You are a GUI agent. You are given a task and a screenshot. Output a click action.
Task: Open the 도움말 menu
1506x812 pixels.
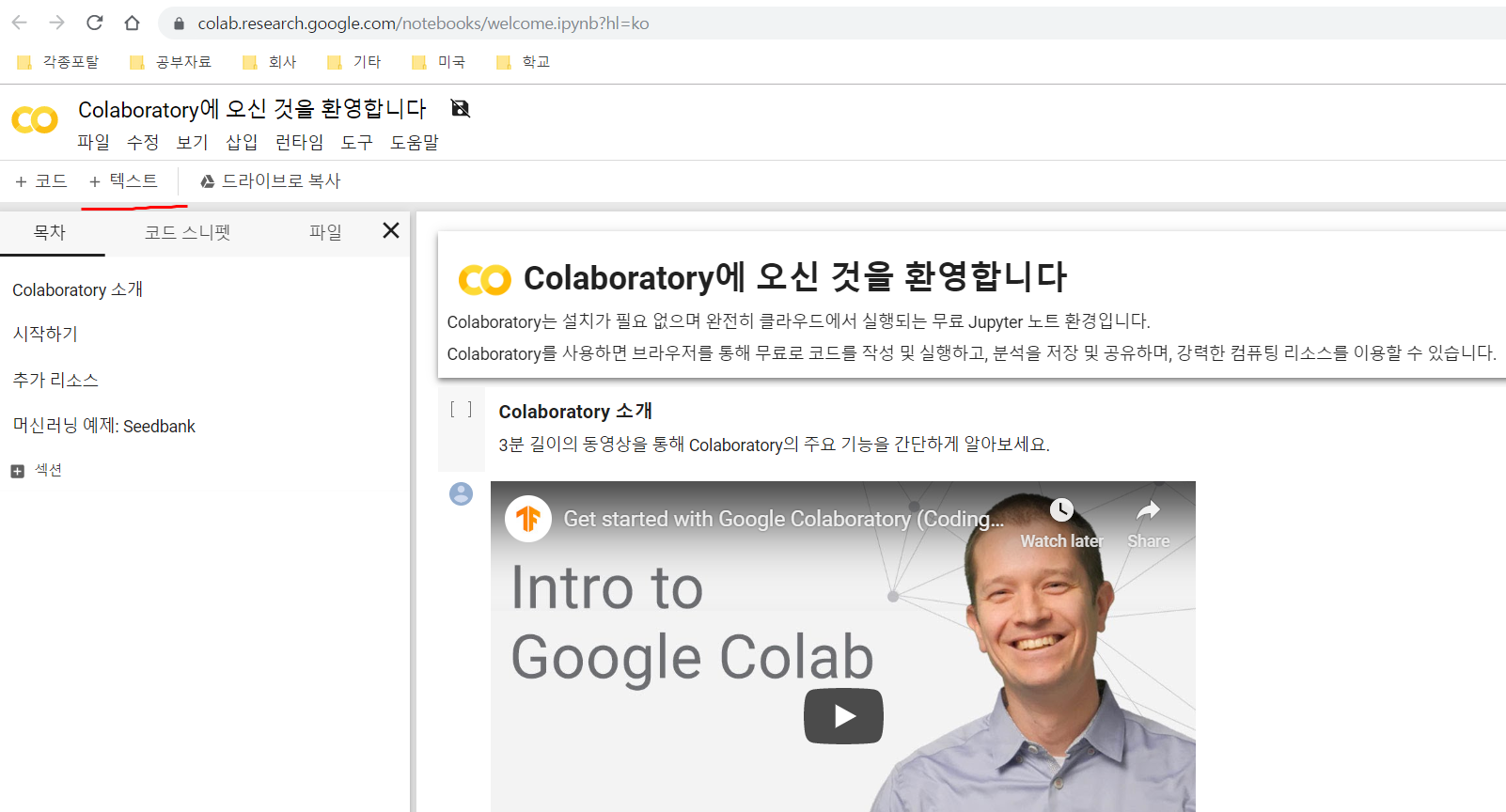[x=415, y=142]
